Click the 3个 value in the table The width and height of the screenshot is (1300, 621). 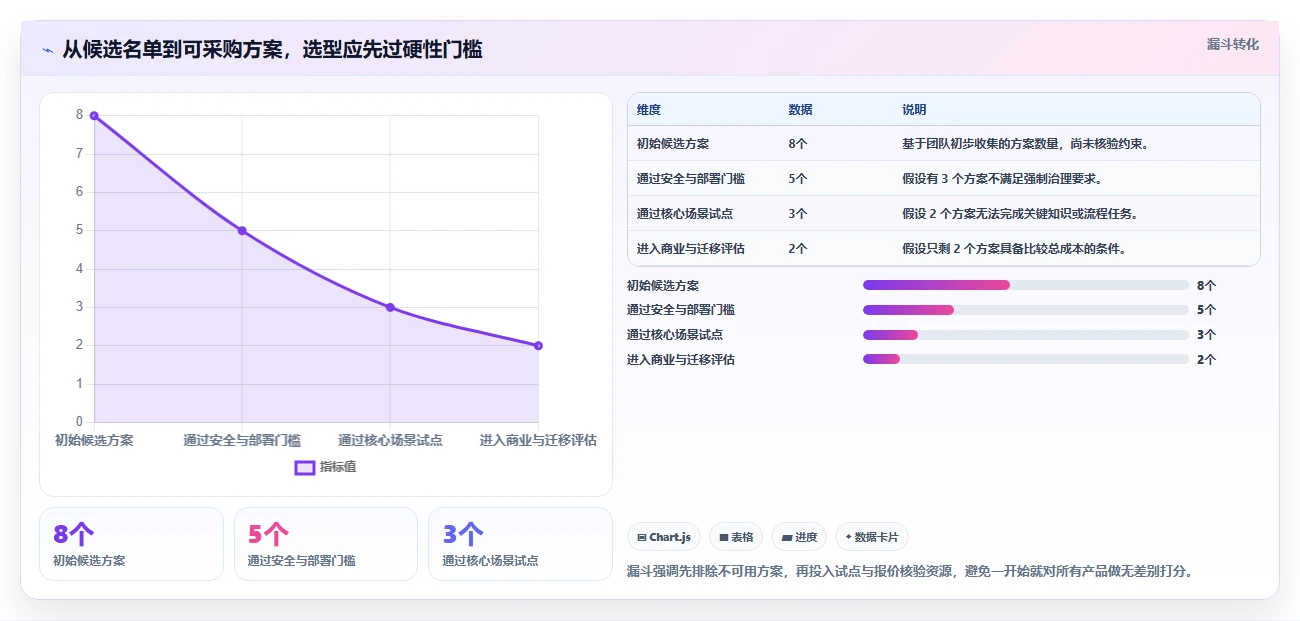tap(798, 214)
